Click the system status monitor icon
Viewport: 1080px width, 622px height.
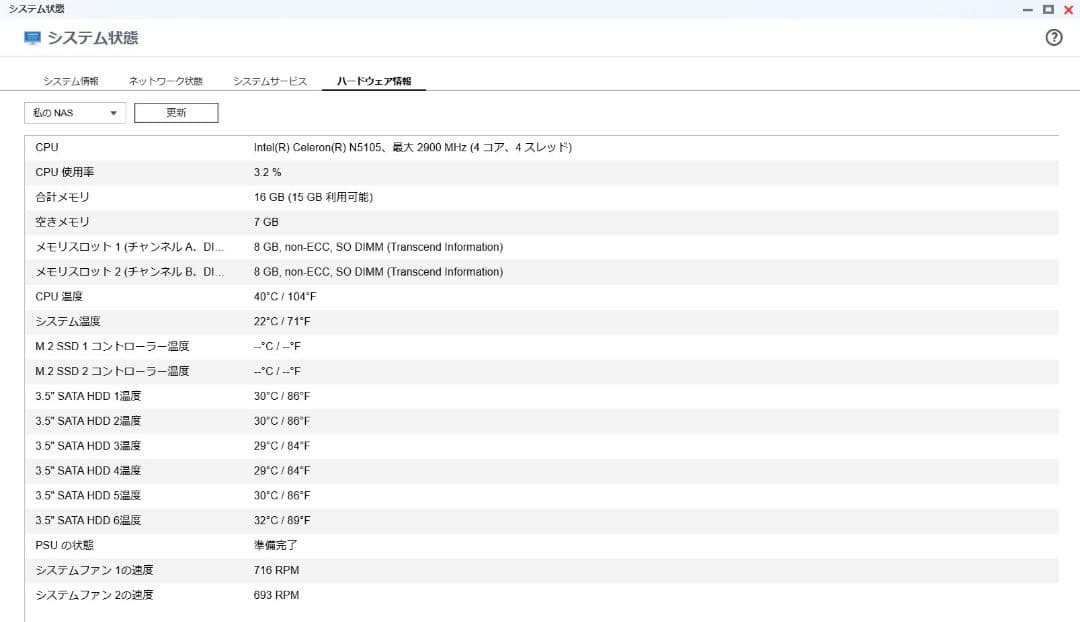click(x=32, y=38)
